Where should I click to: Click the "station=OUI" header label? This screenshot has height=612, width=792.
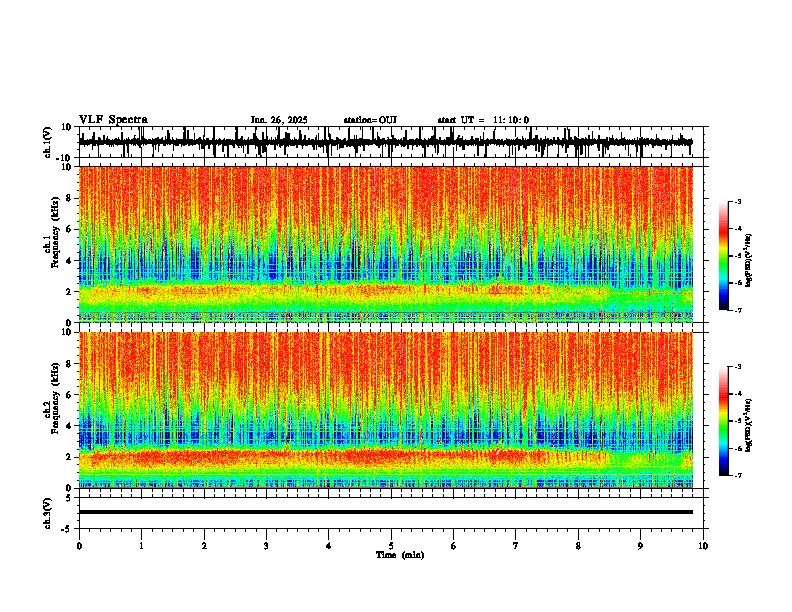click(370, 120)
